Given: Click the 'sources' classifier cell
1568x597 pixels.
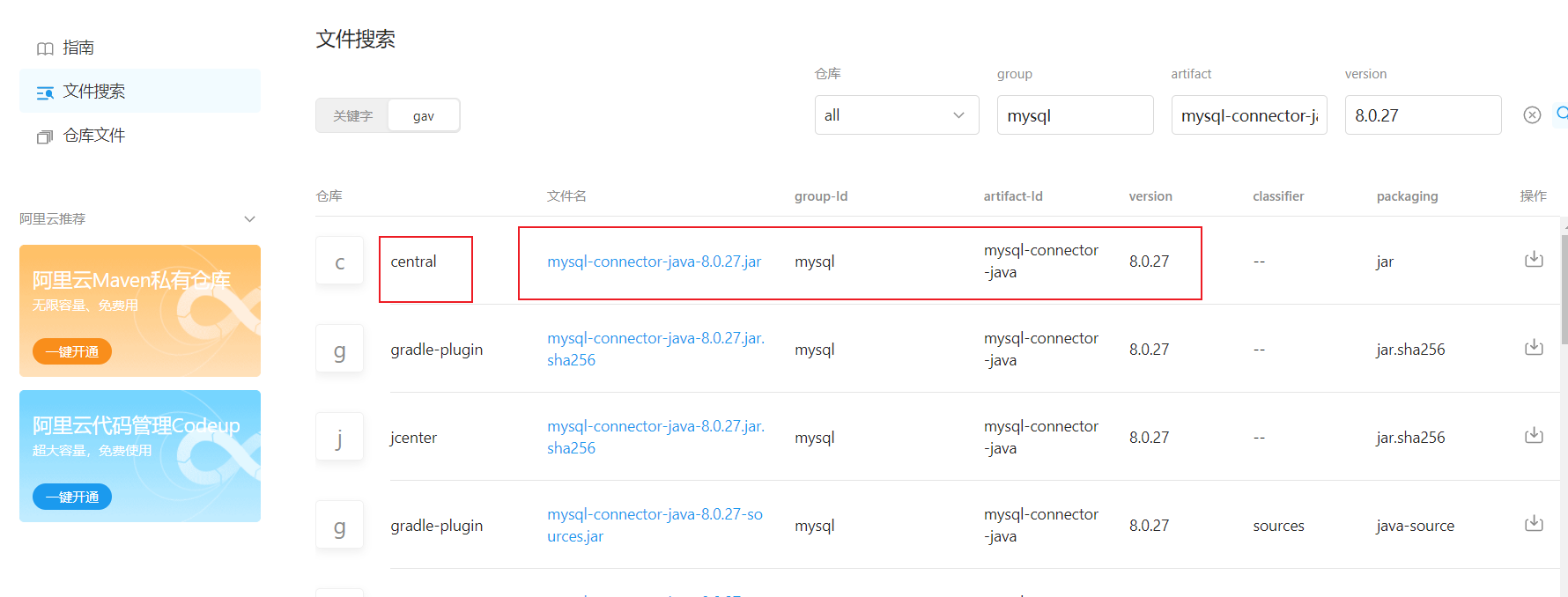Looking at the screenshot, I should 1278,526.
